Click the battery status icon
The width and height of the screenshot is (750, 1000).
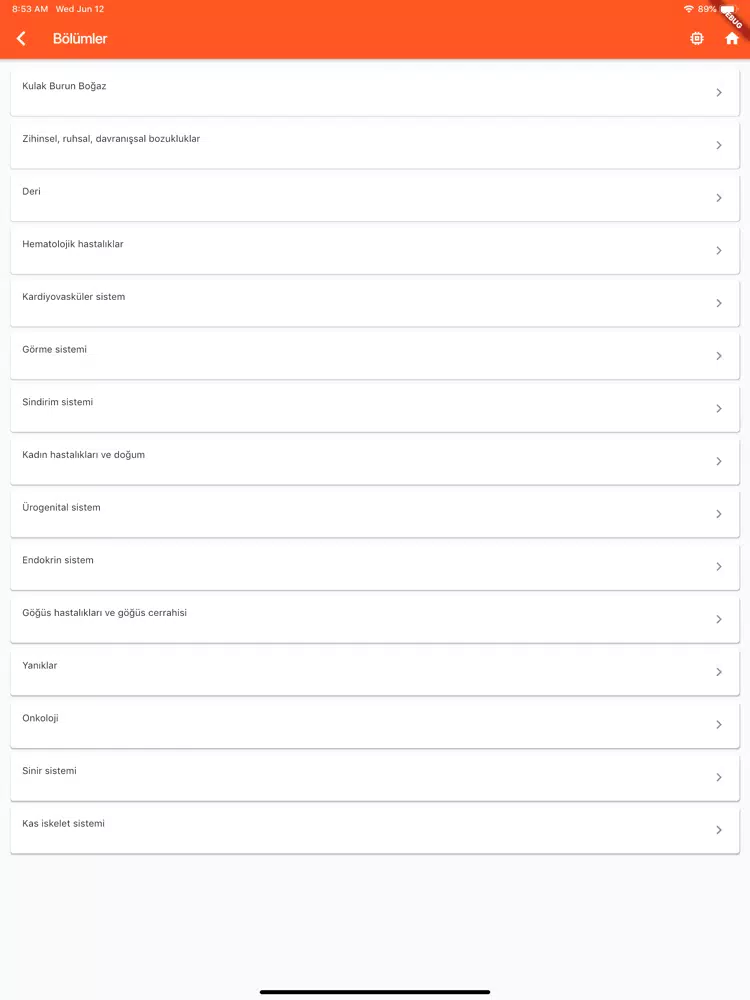point(728,9)
